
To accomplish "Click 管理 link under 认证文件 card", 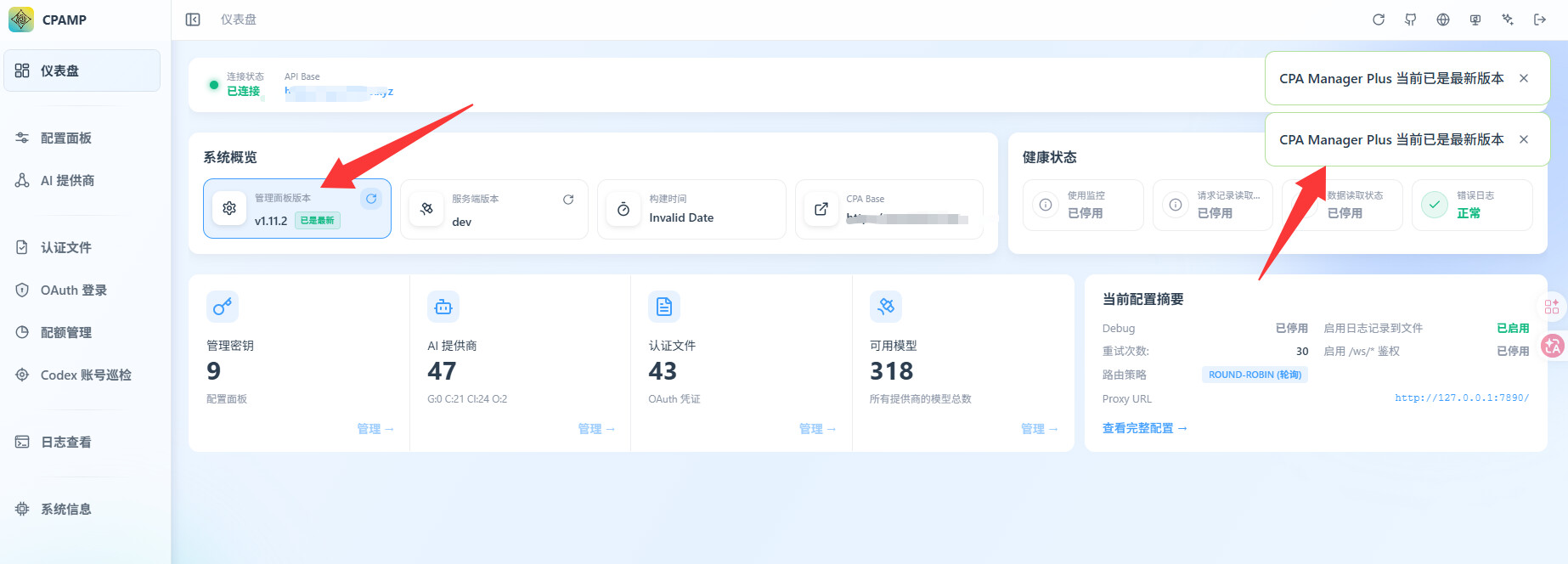I will (x=818, y=429).
